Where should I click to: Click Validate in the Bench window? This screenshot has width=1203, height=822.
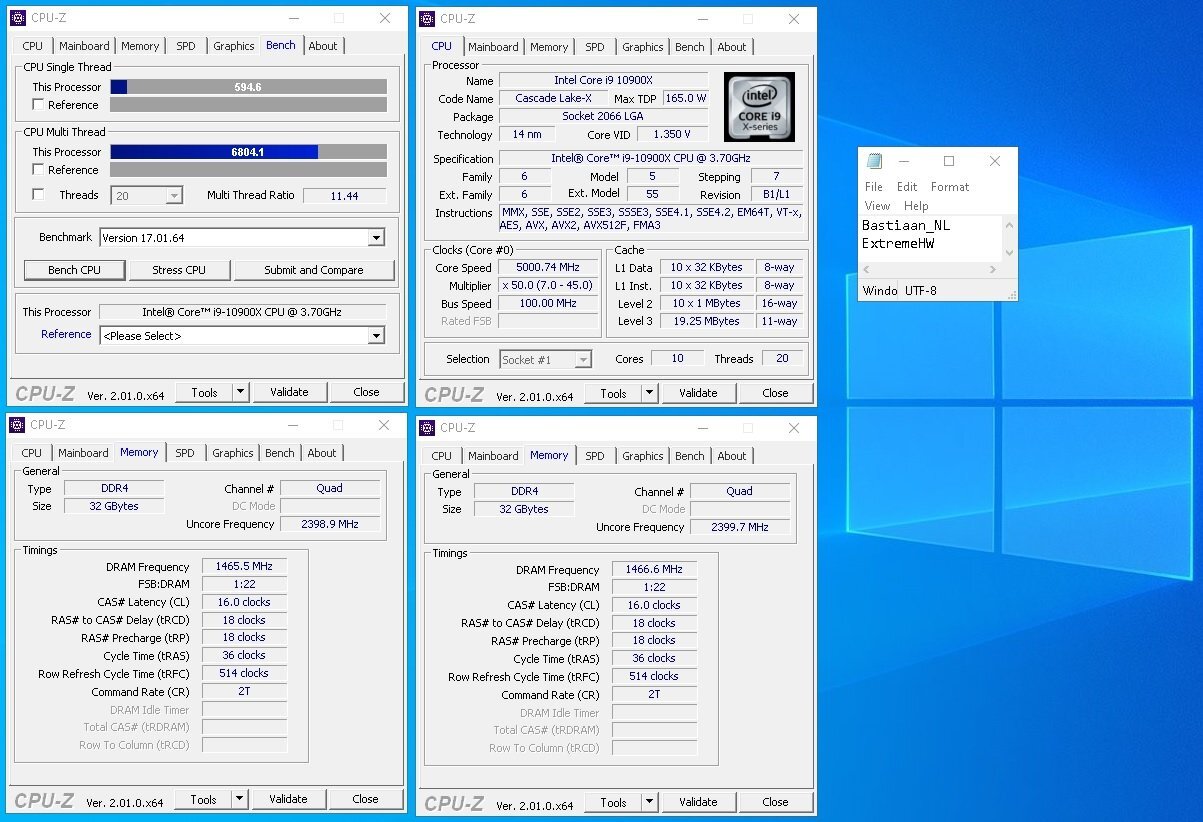coord(289,392)
